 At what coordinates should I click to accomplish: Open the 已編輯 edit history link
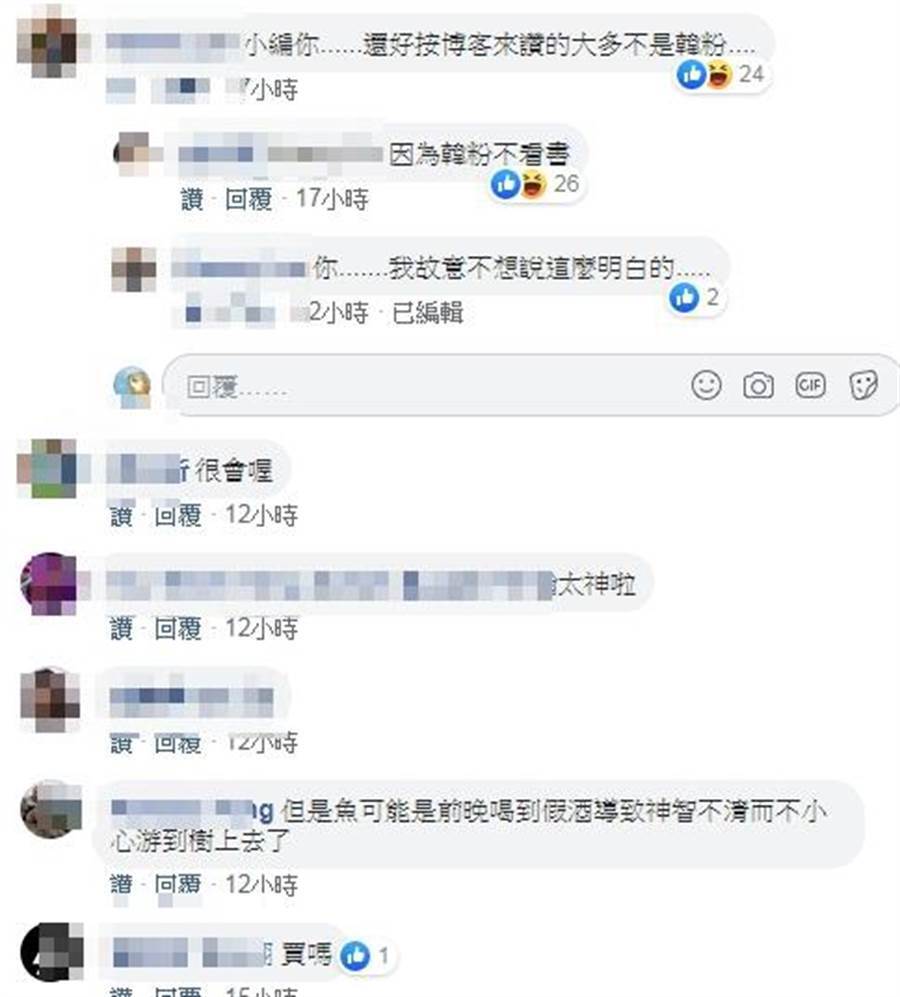427,313
